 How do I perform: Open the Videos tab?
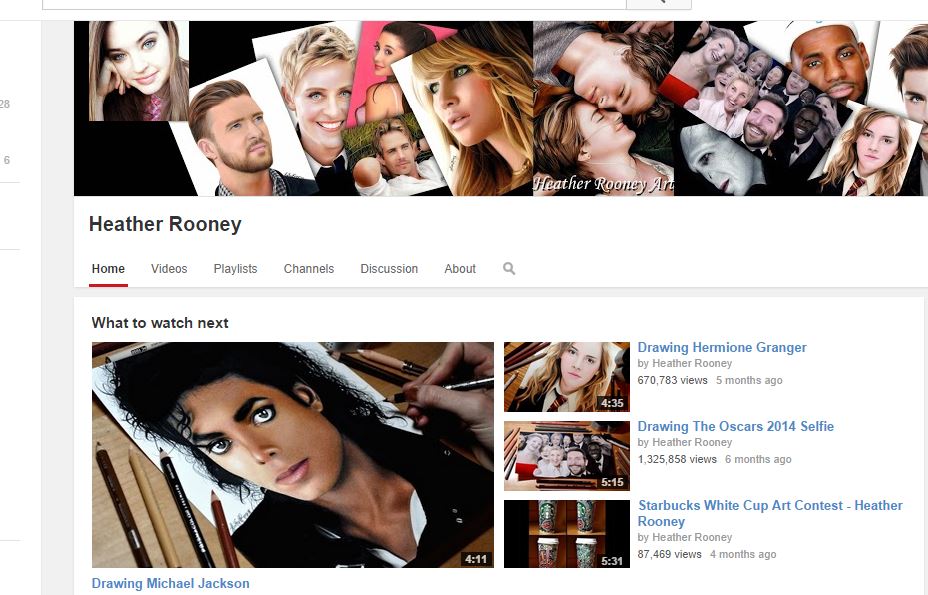coord(169,269)
